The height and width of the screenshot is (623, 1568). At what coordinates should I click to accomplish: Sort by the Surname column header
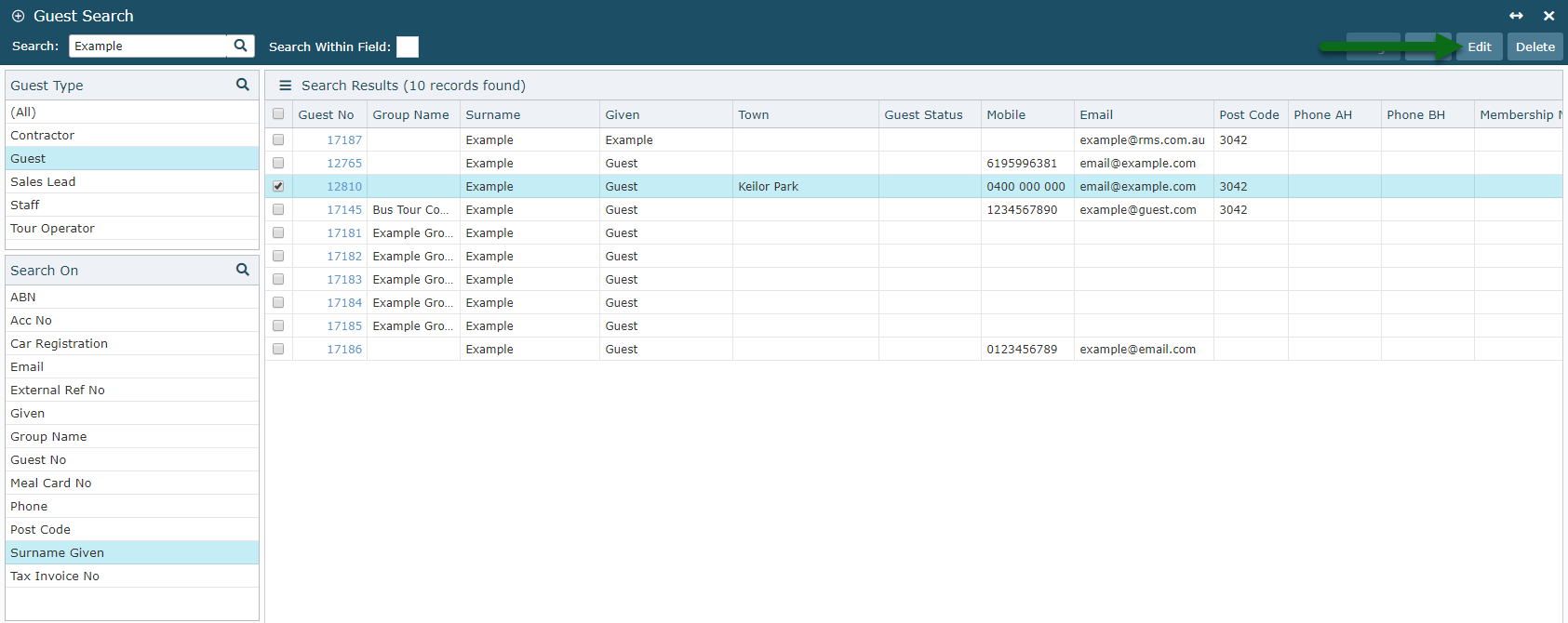pyautogui.click(x=529, y=114)
